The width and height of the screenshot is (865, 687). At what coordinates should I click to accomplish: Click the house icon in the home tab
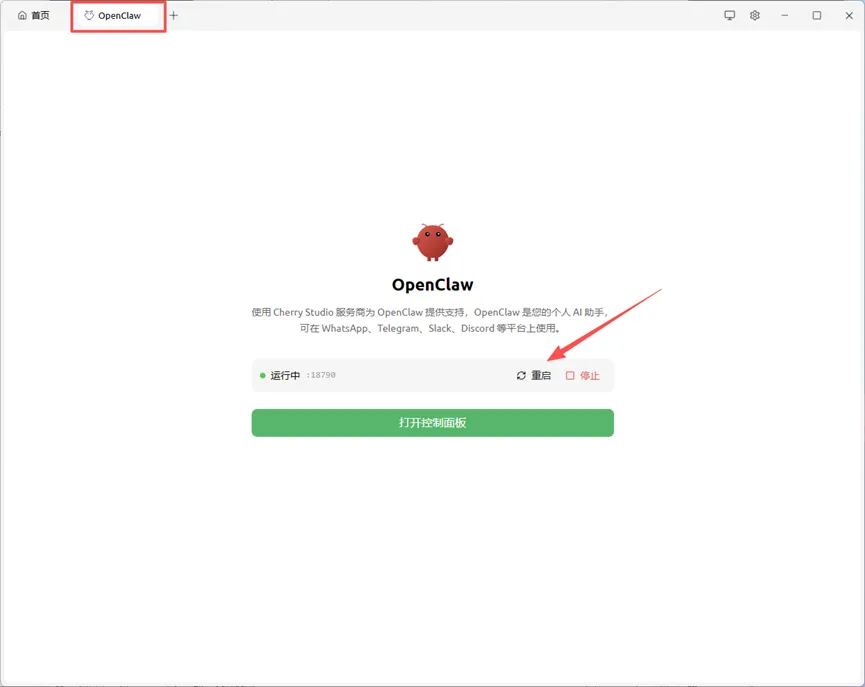[22, 15]
